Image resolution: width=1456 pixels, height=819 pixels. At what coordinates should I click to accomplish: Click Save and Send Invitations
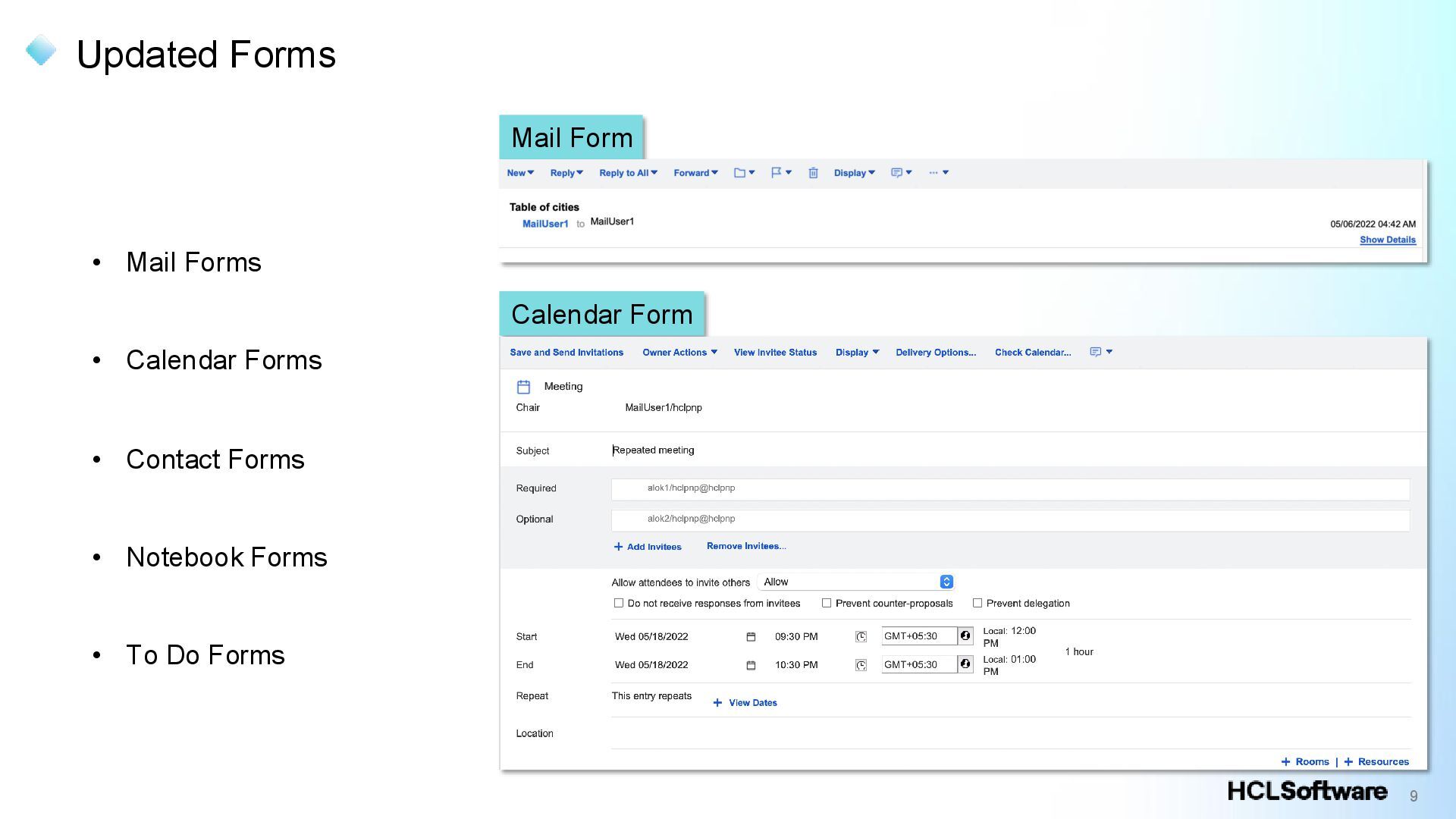pyautogui.click(x=566, y=353)
